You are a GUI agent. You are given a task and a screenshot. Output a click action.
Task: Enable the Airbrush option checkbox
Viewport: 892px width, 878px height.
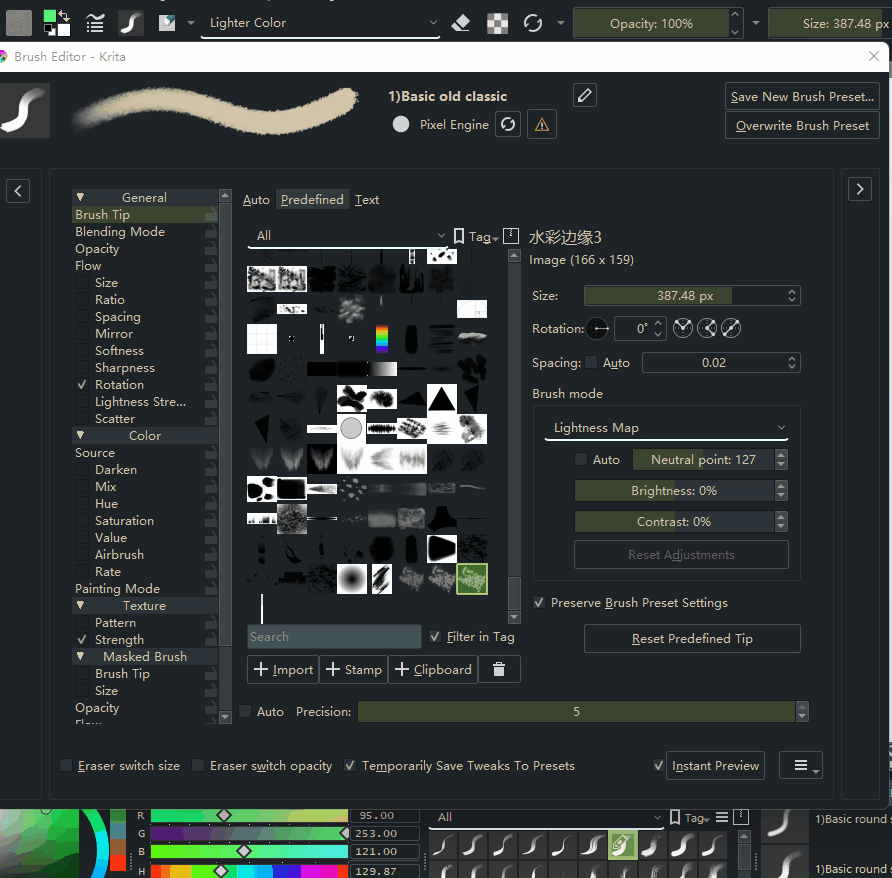82,555
